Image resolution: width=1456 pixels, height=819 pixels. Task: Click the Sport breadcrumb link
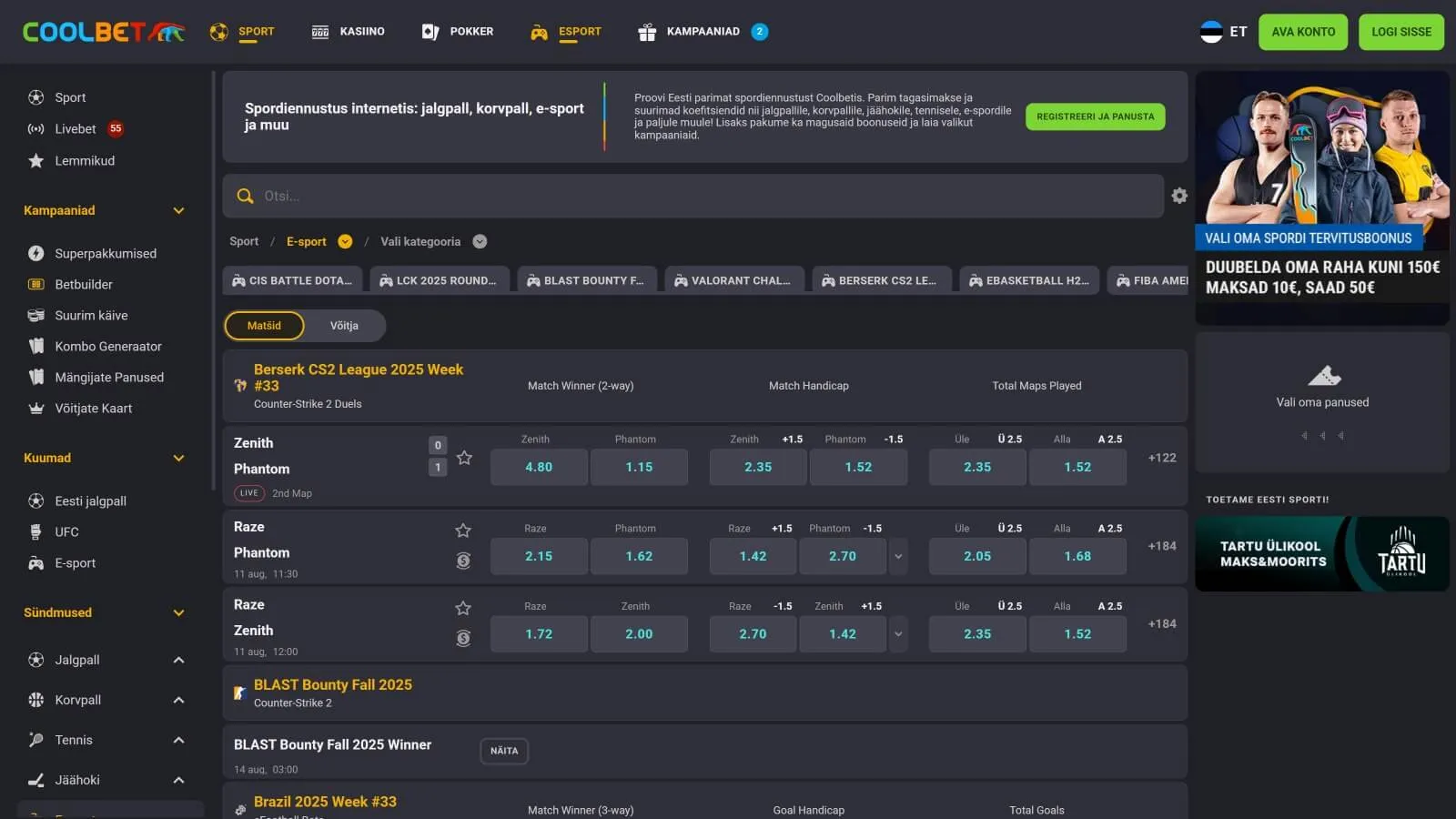click(x=244, y=241)
